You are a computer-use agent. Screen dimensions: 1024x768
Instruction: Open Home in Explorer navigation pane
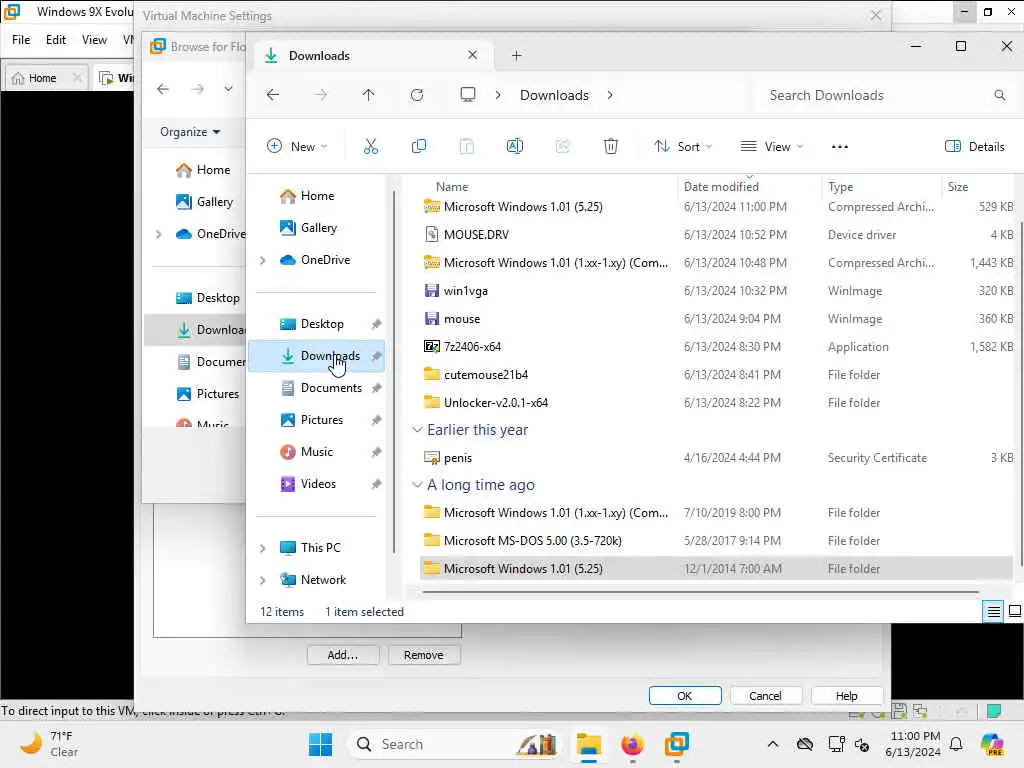click(317, 196)
